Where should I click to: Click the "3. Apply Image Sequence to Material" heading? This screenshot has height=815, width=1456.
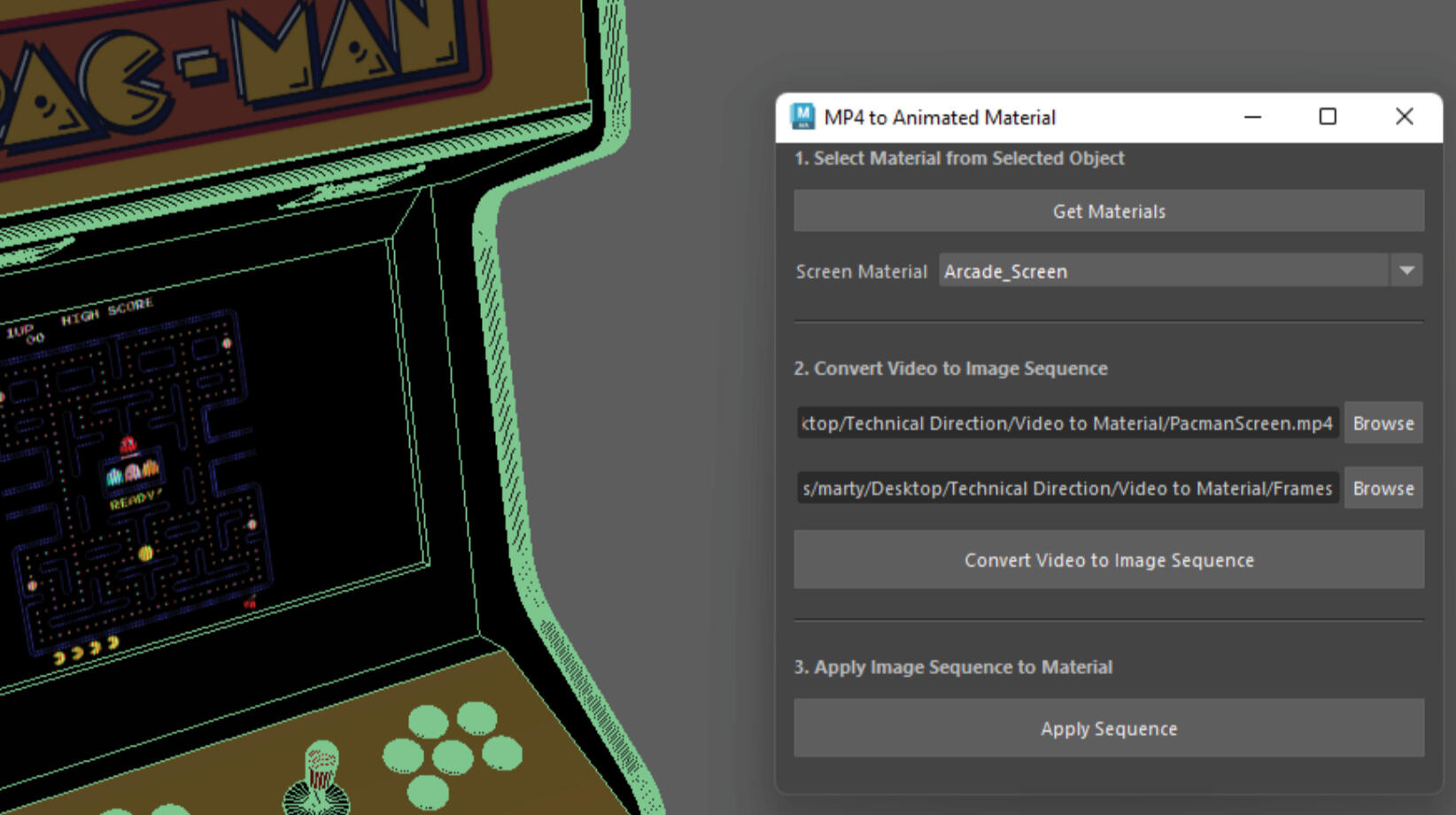953,667
